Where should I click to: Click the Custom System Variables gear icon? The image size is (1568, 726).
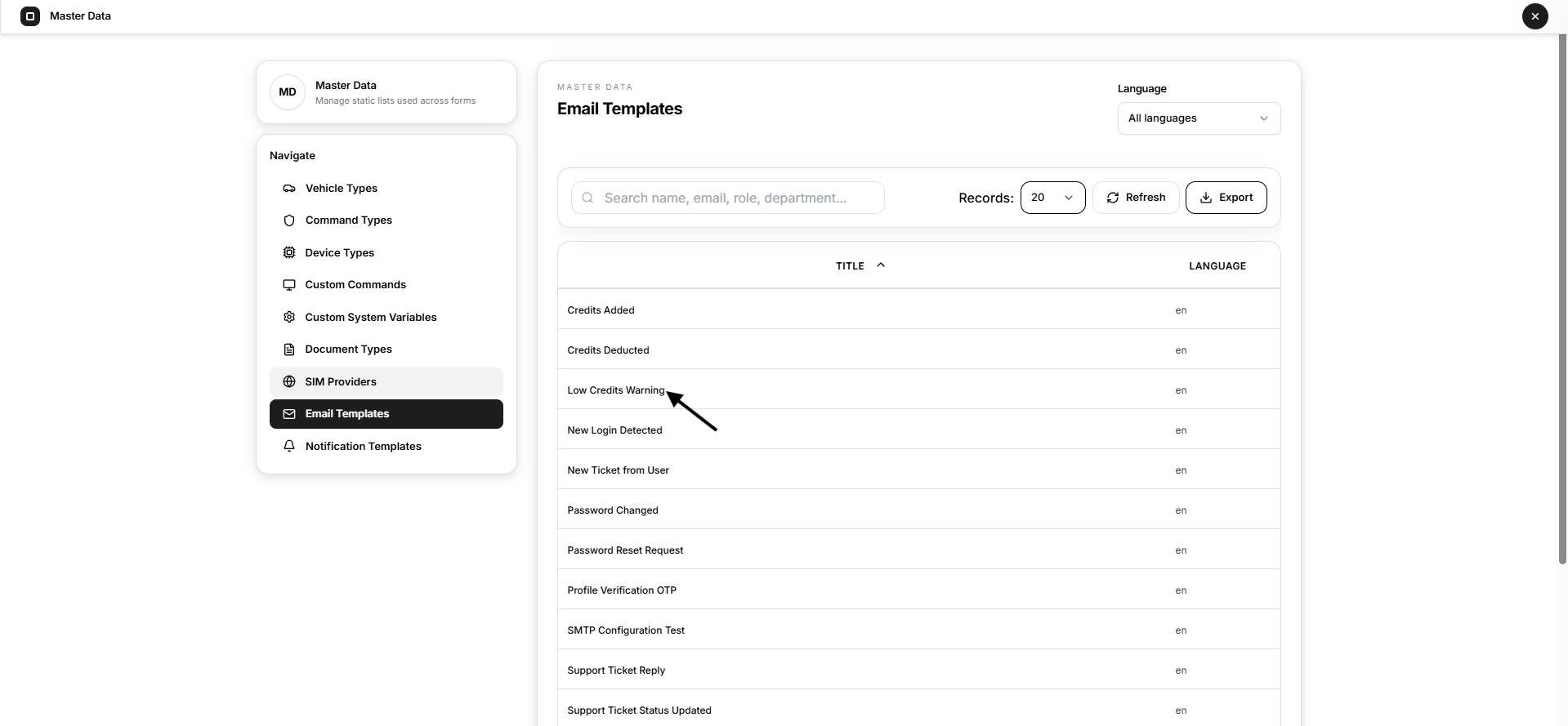[289, 318]
